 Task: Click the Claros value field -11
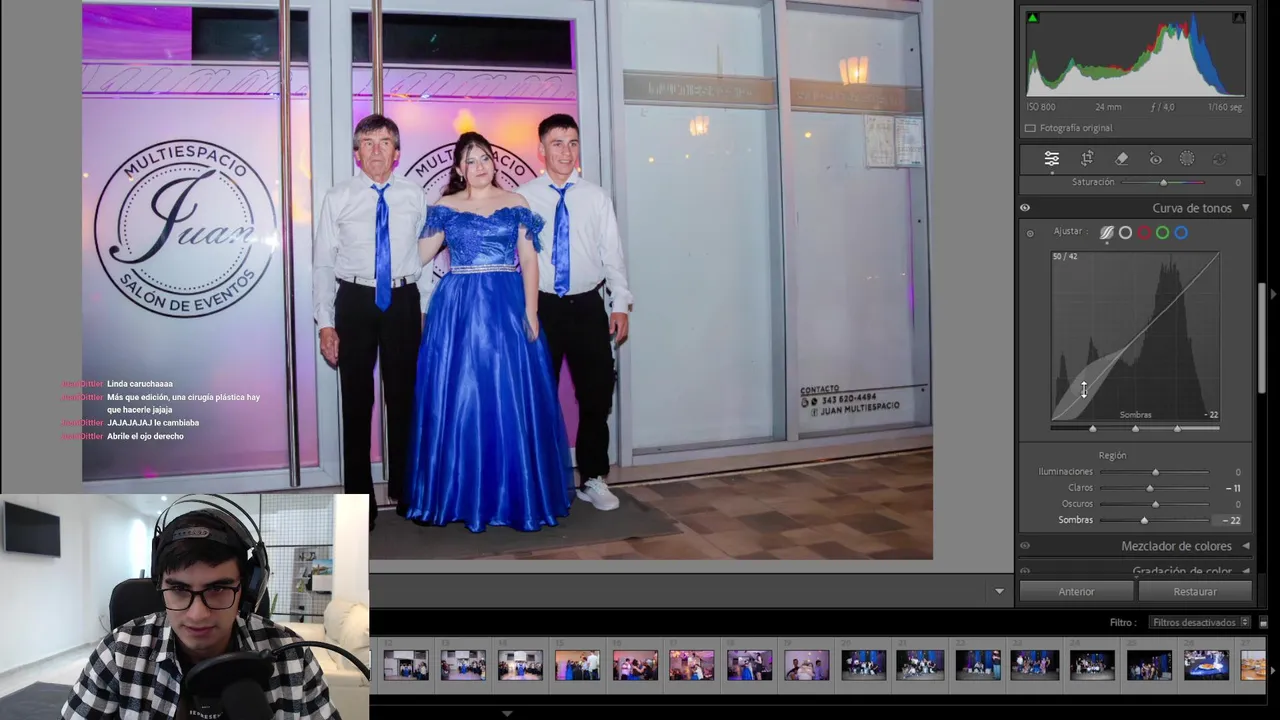pyautogui.click(x=1232, y=489)
